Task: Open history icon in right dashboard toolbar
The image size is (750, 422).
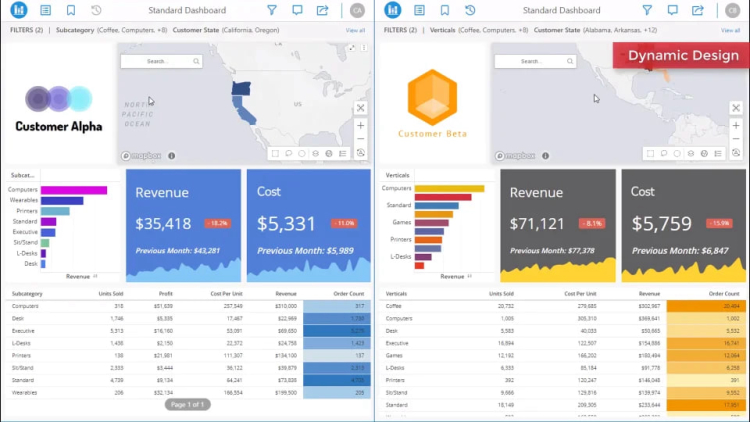Action: pyautogui.click(x=471, y=10)
